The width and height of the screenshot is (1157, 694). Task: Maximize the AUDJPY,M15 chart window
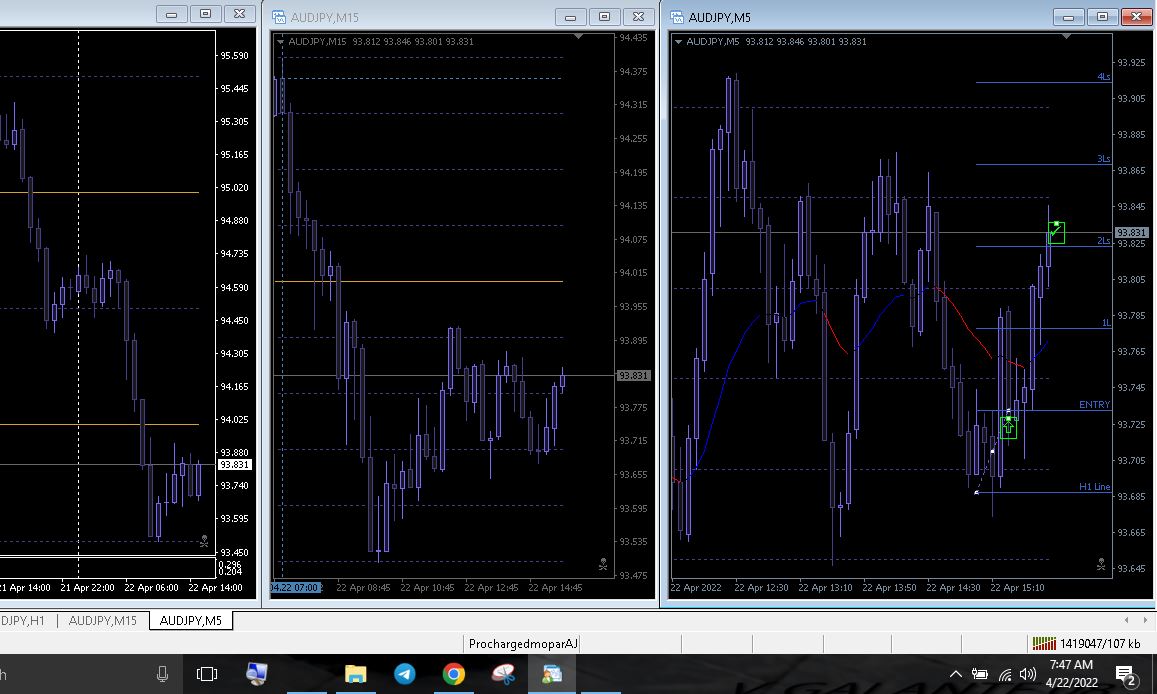click(x=605, y=16)
